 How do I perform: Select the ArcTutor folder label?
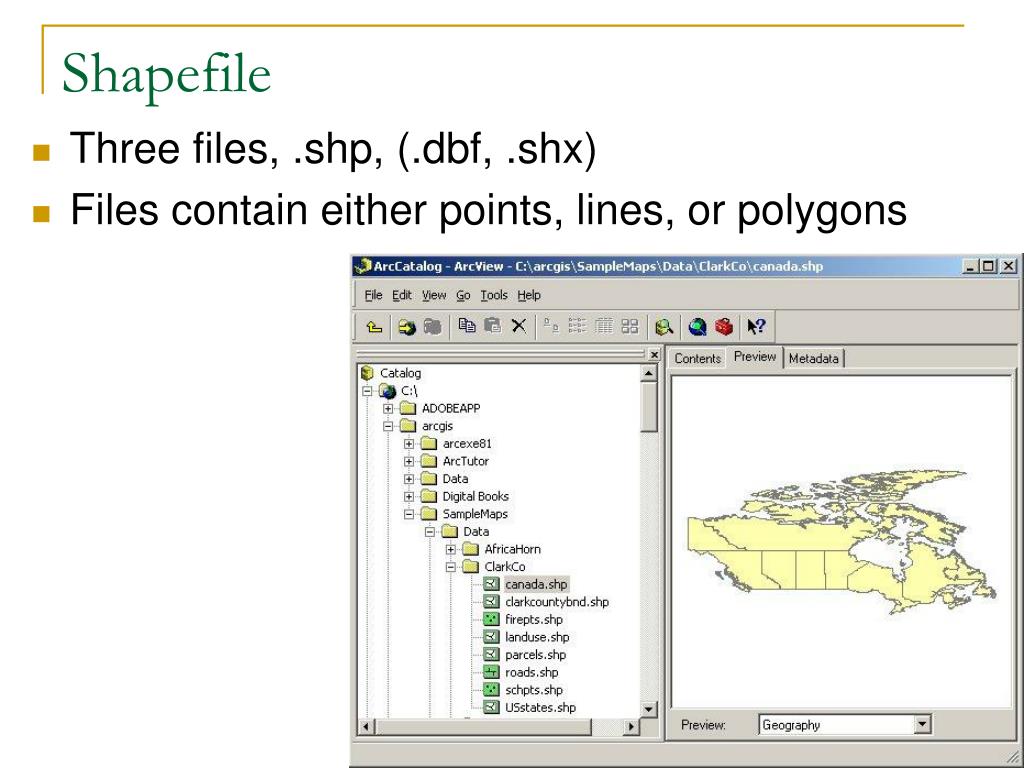[x=466, y=461]
